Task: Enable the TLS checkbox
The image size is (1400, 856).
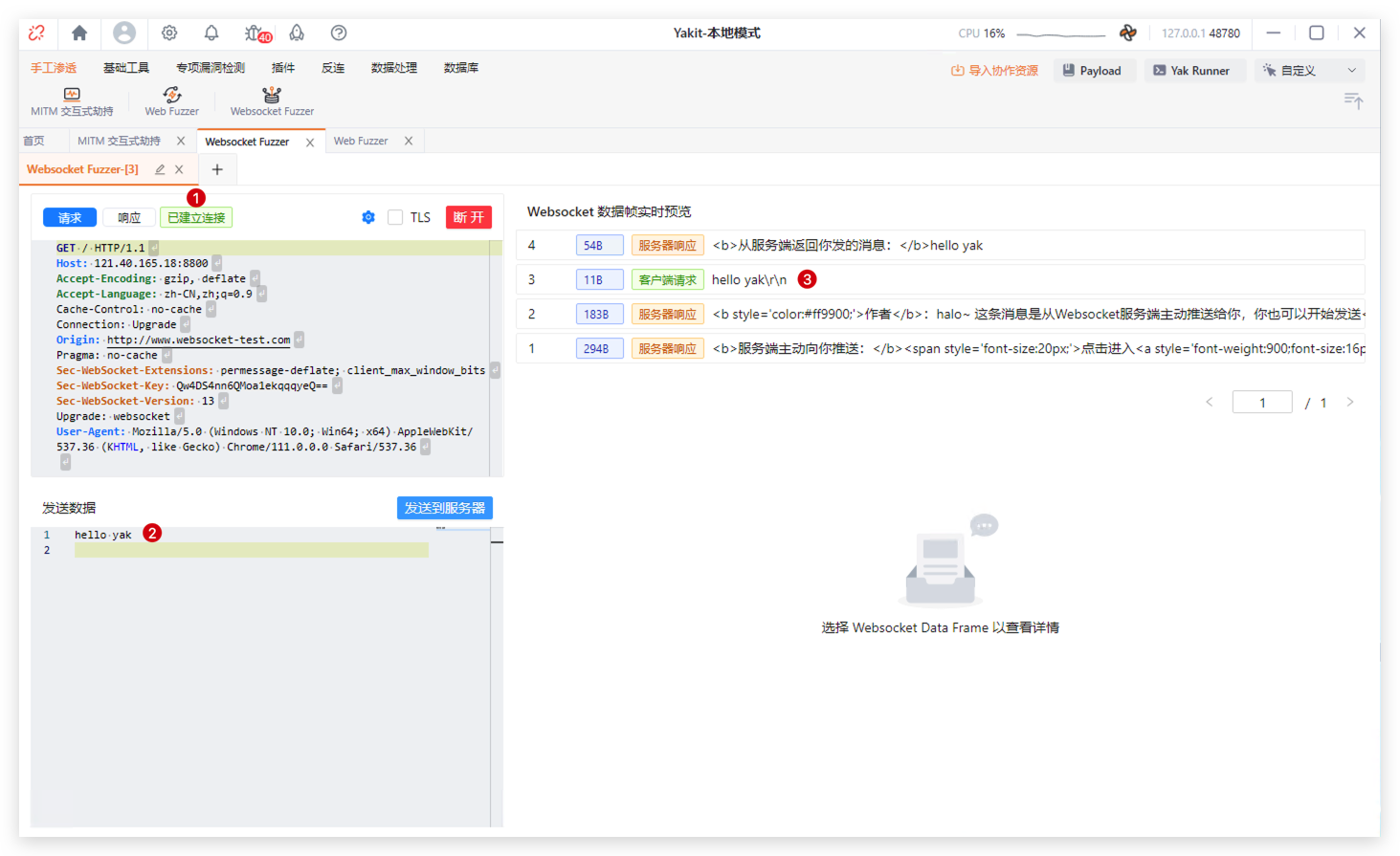Action: point(395,218)
